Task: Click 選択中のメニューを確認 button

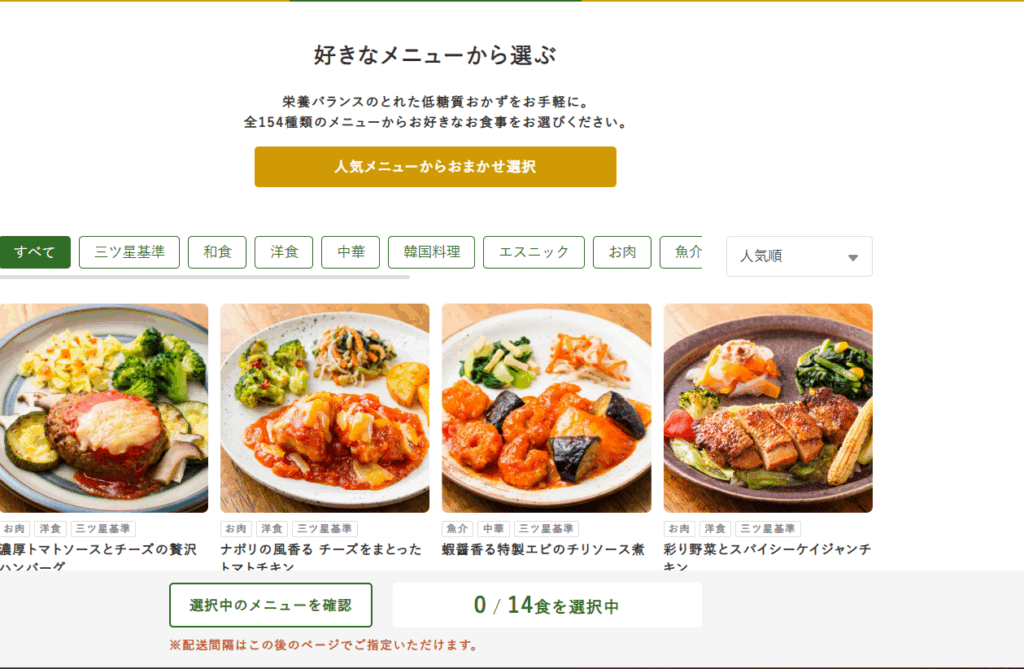Action: 270,605
